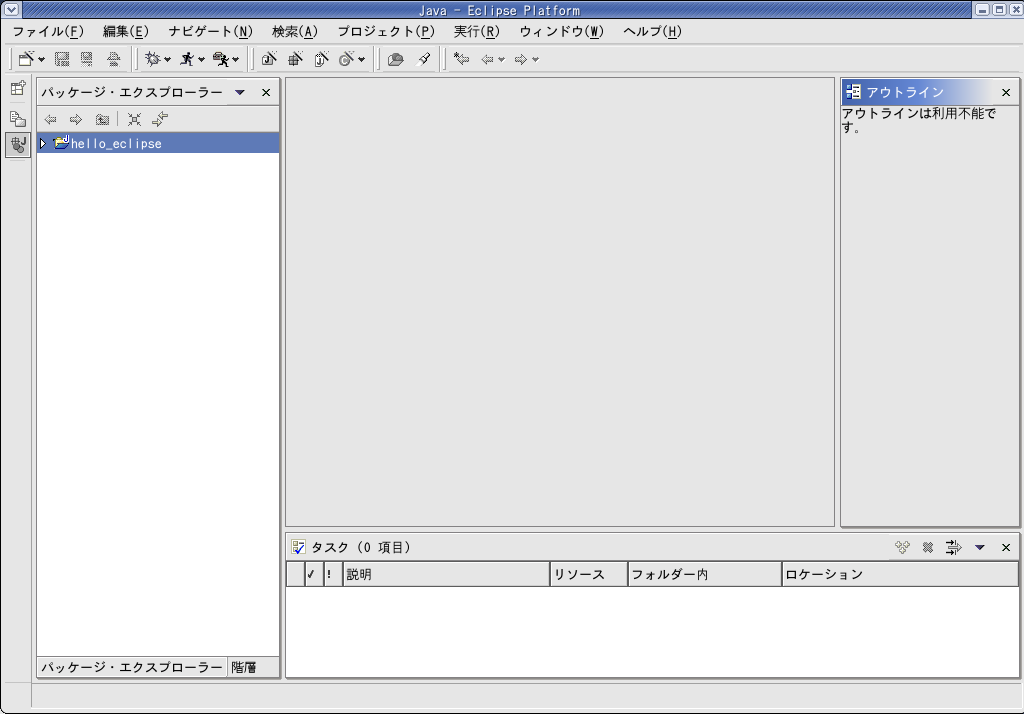Viewport: 1024px width, 714px height.
Task: Click the New Java Project icon
Action: 269,60
